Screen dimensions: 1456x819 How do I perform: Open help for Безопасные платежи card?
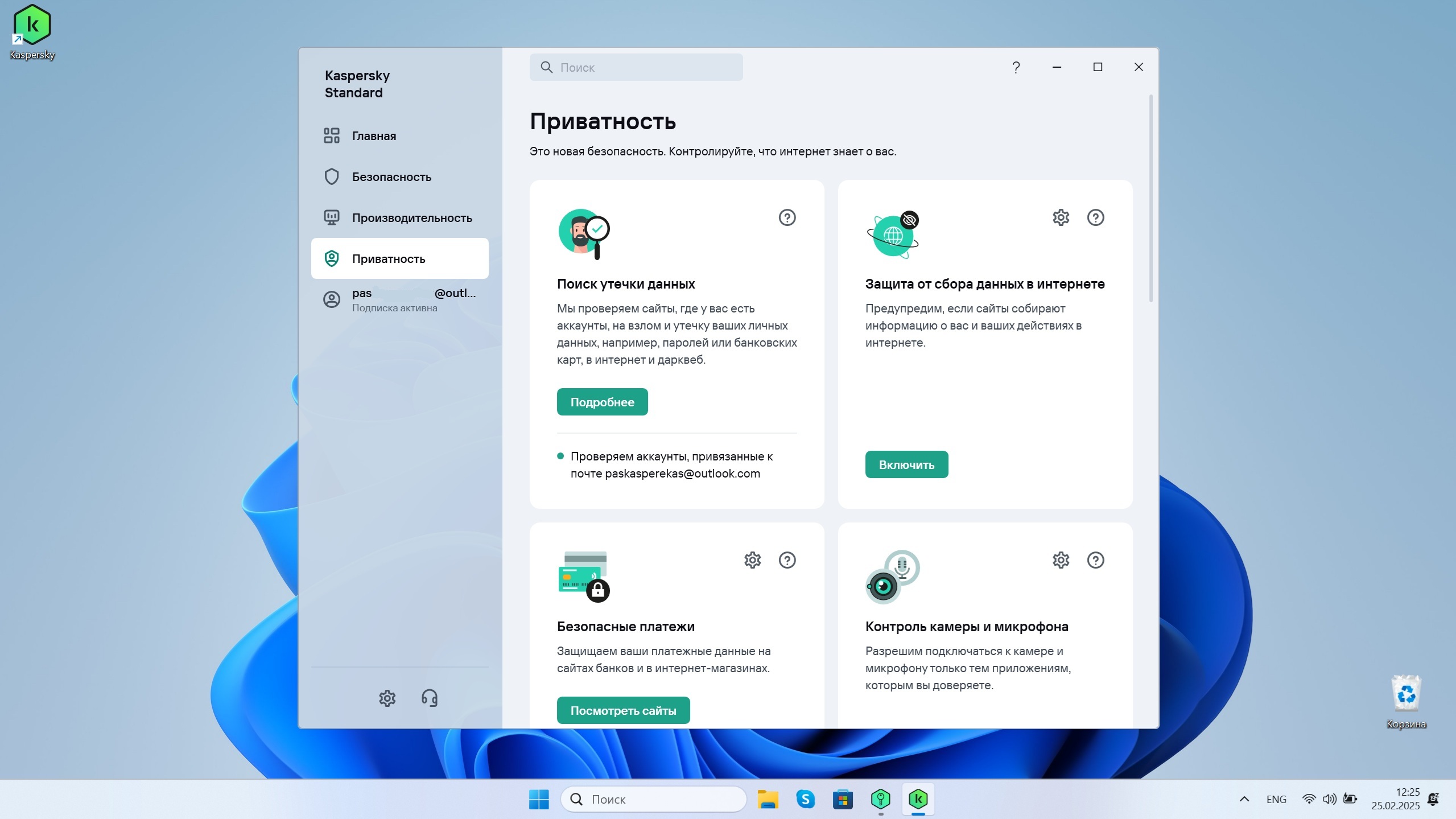point(787,560)
